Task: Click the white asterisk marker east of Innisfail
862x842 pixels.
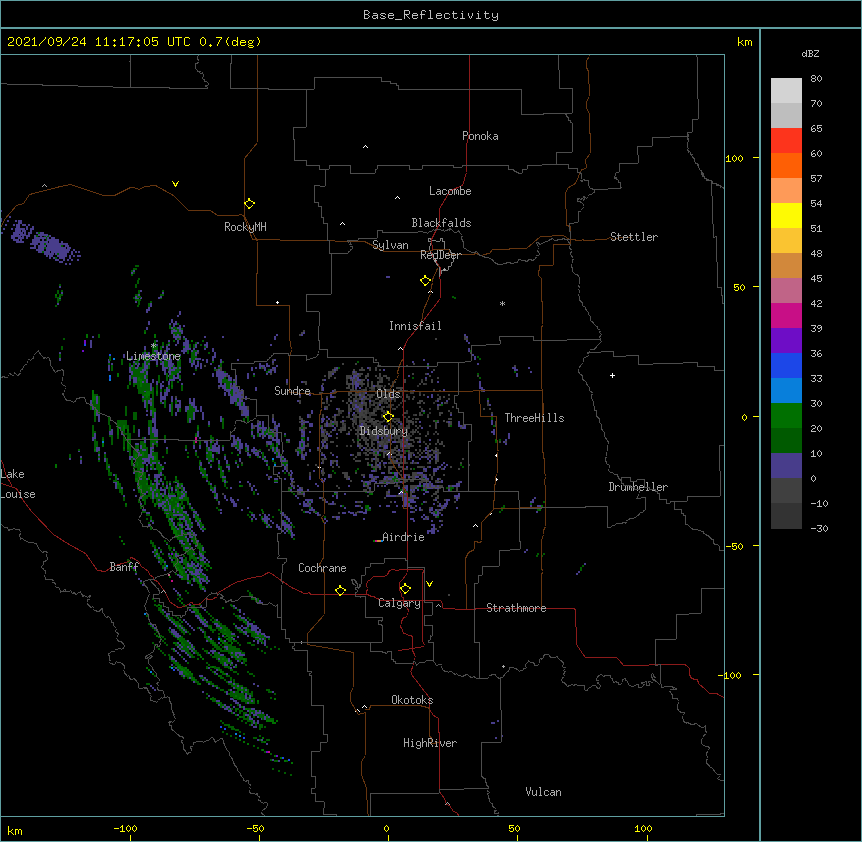Action: pyautogui.click(x=502, y=303)
